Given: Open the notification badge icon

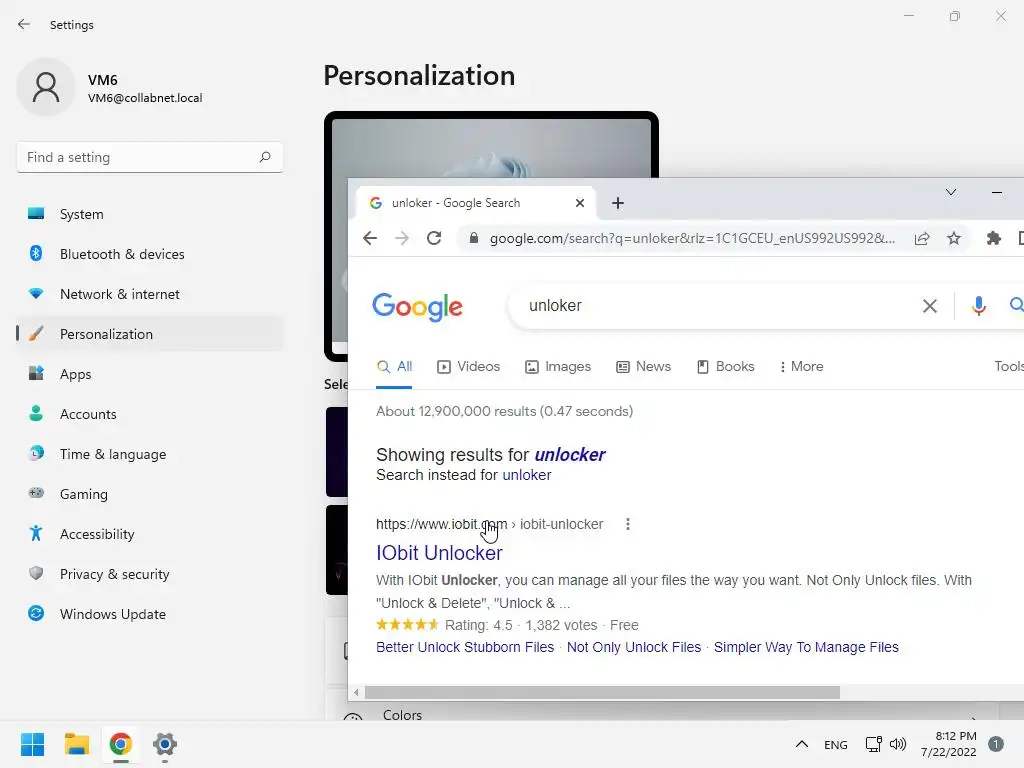Looking at the screenshot, I should tap(995, 744).
